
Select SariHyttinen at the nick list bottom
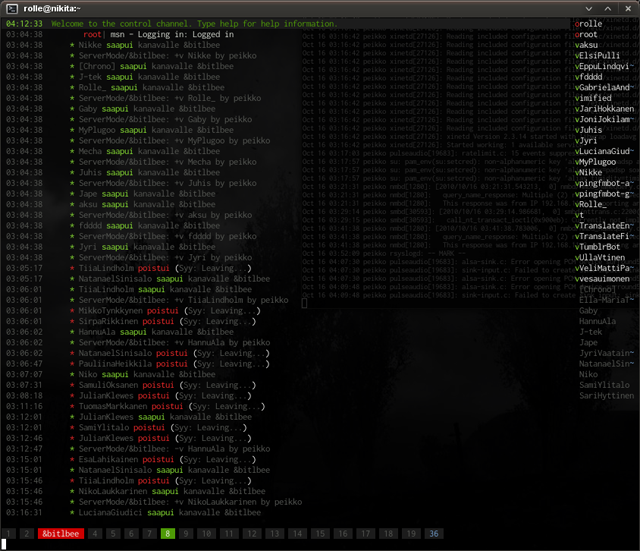[x=607, y=395]
